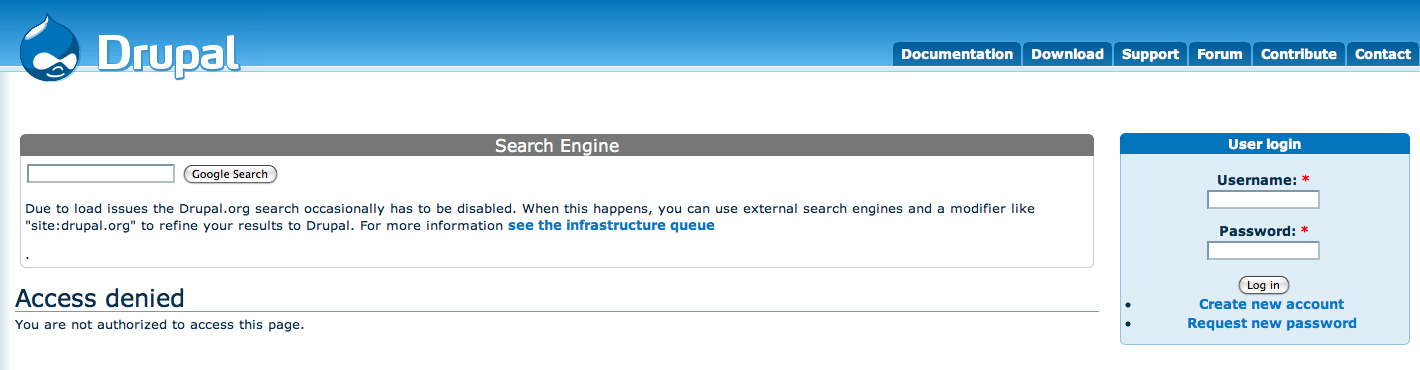This screenshot has width=1420, height=370.
Task: Click the Google Search button
Action: [230, 174]
